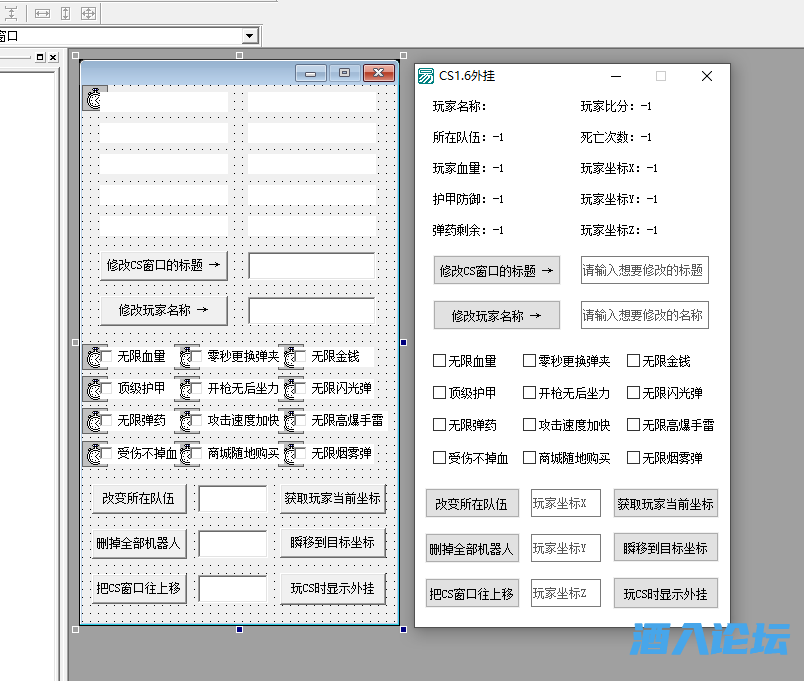Viewport: 804px width, 681px height.
Task: Click the 修改CS窗口的标题 button in the running app
Action: pos(497,272)
